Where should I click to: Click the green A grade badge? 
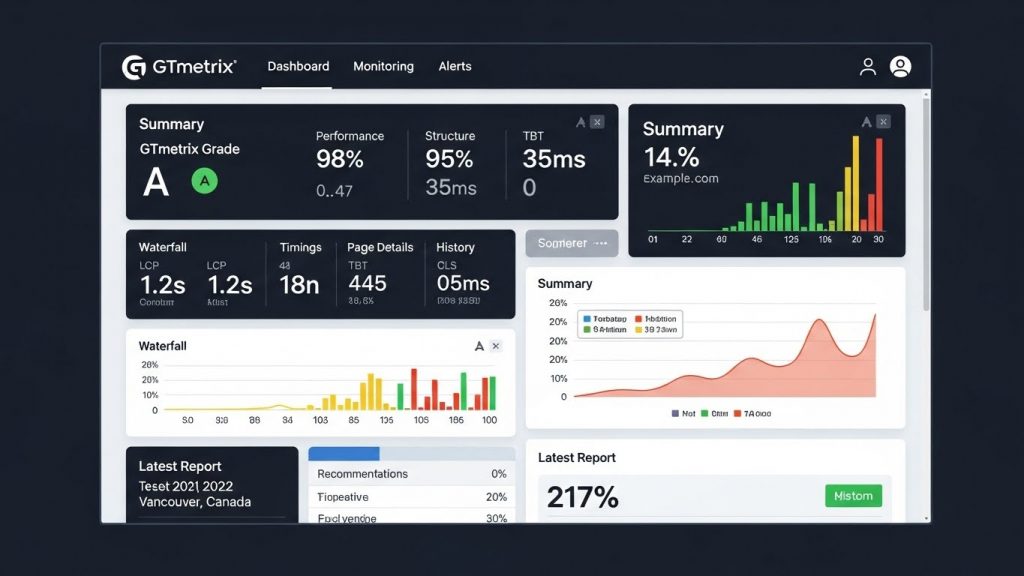click(204, 181)
